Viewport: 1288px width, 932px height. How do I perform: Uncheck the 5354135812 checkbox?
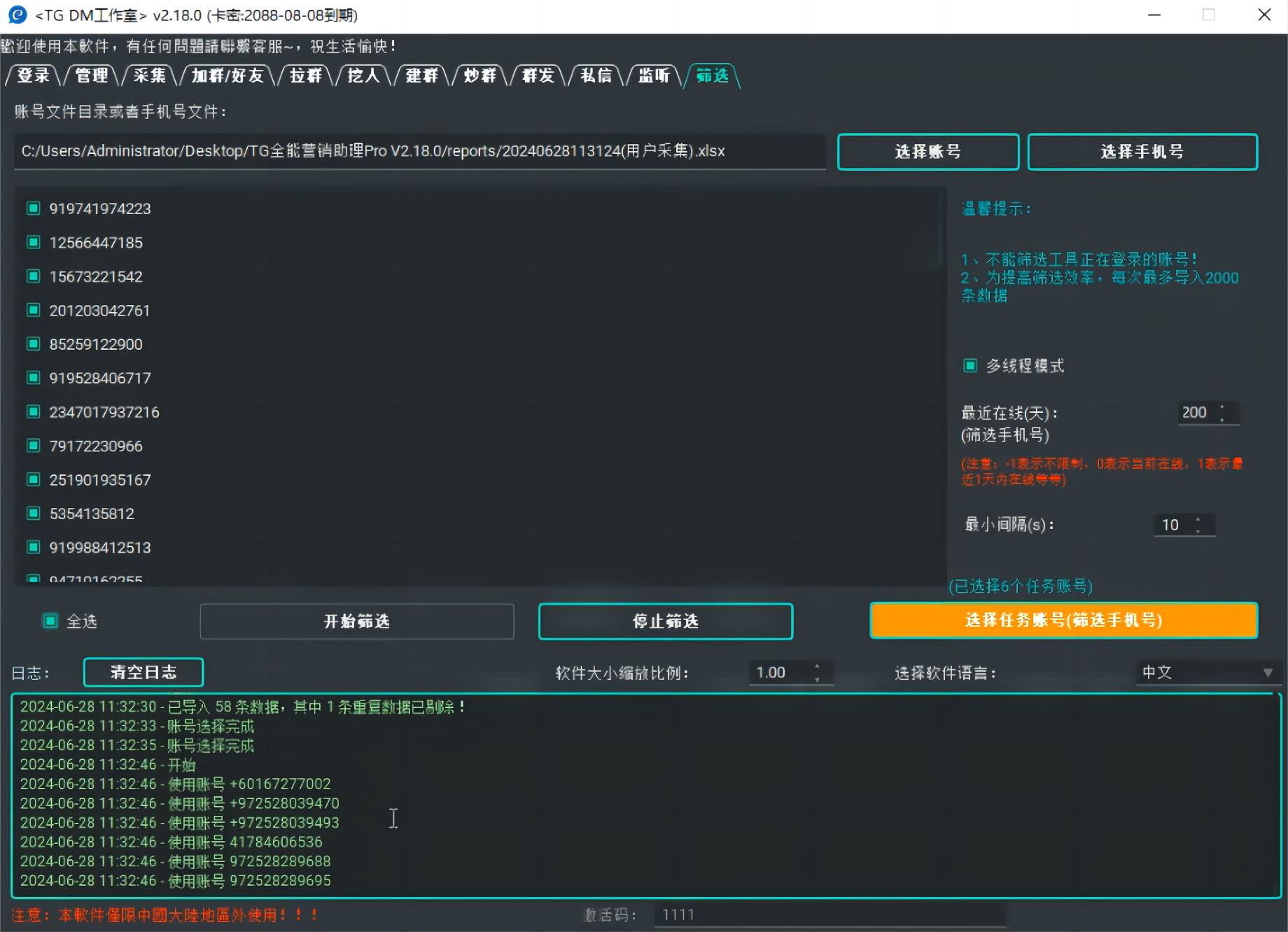[33, 514]
